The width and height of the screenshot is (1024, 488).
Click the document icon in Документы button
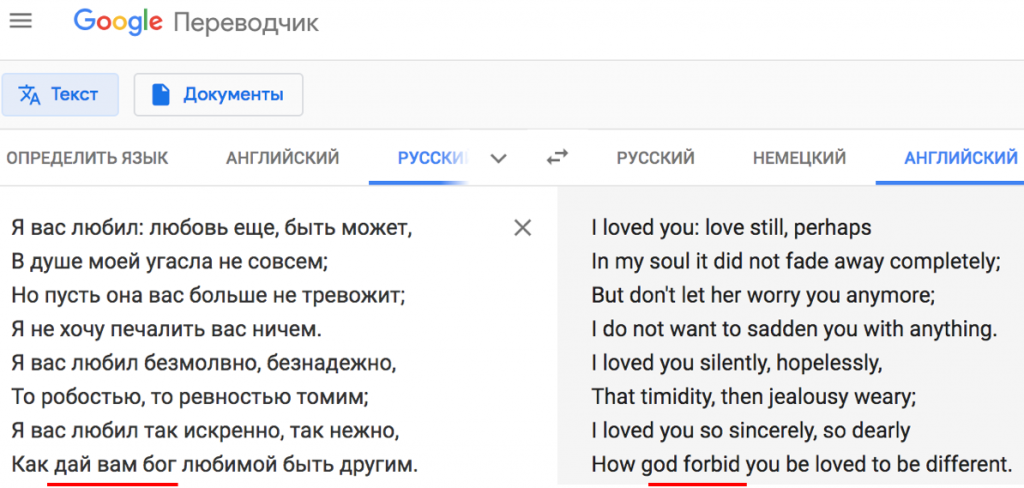coord(161,95)
